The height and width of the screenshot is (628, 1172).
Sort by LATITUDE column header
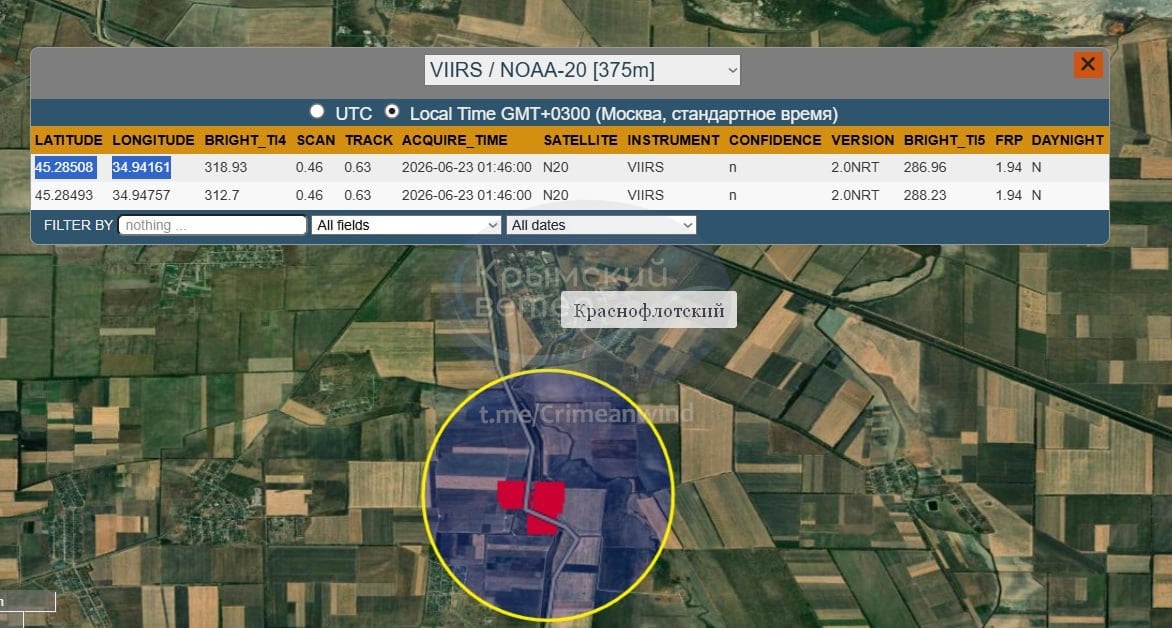[69, 140]
